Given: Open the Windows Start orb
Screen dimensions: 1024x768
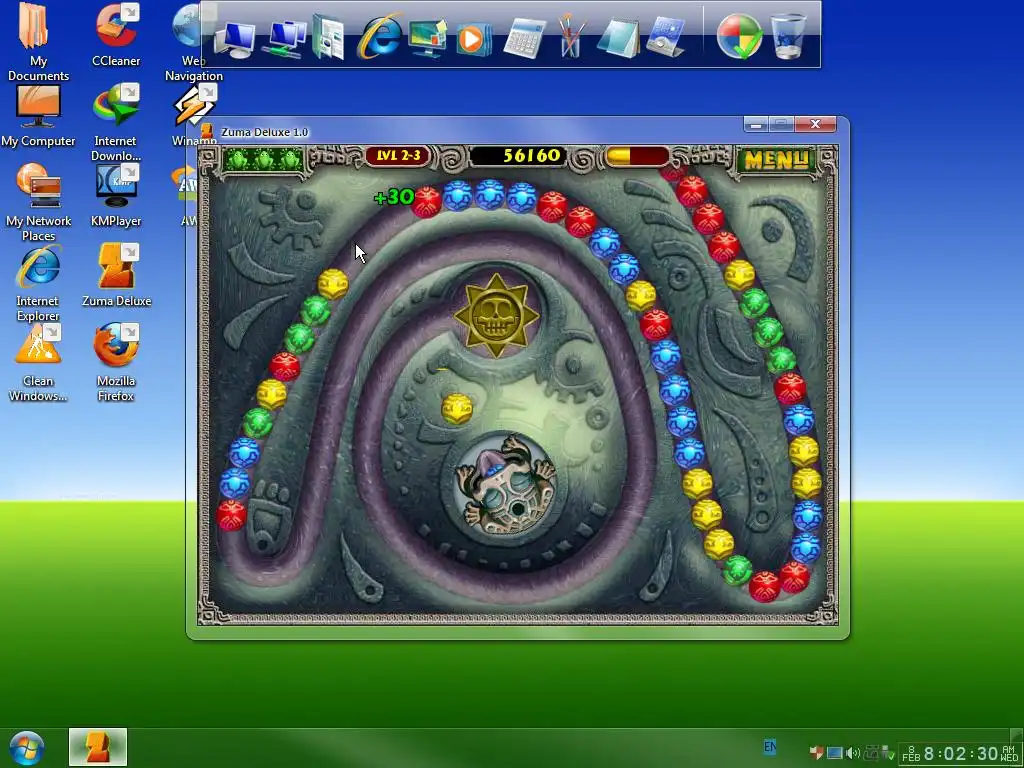Looking at the screenshot, I should [26, 748].
